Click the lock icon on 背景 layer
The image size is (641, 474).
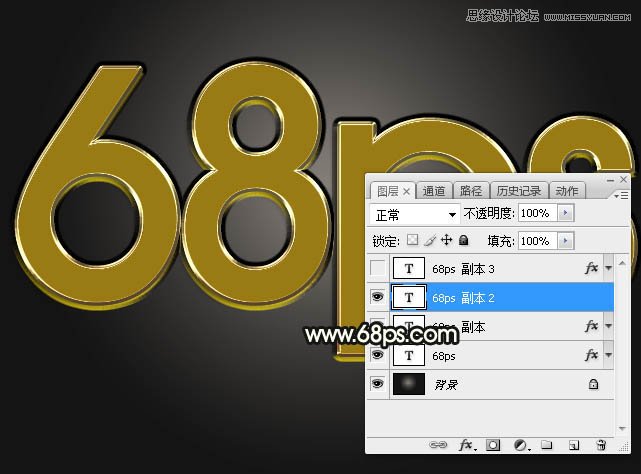pyautogui.click(x=593, y=384)
